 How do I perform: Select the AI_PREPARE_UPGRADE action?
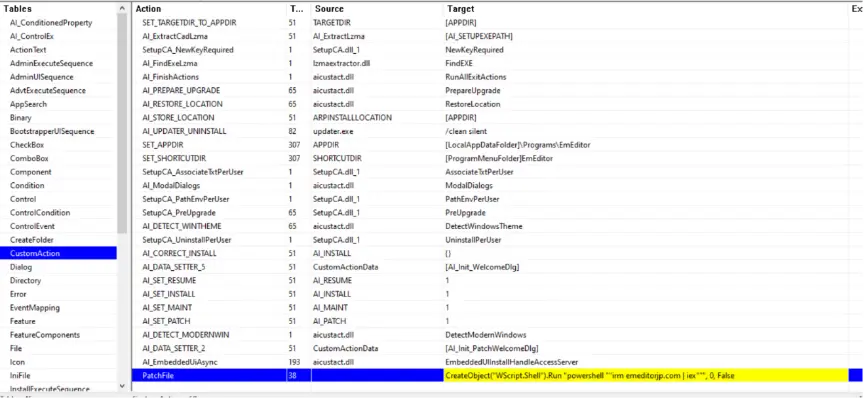180,90
